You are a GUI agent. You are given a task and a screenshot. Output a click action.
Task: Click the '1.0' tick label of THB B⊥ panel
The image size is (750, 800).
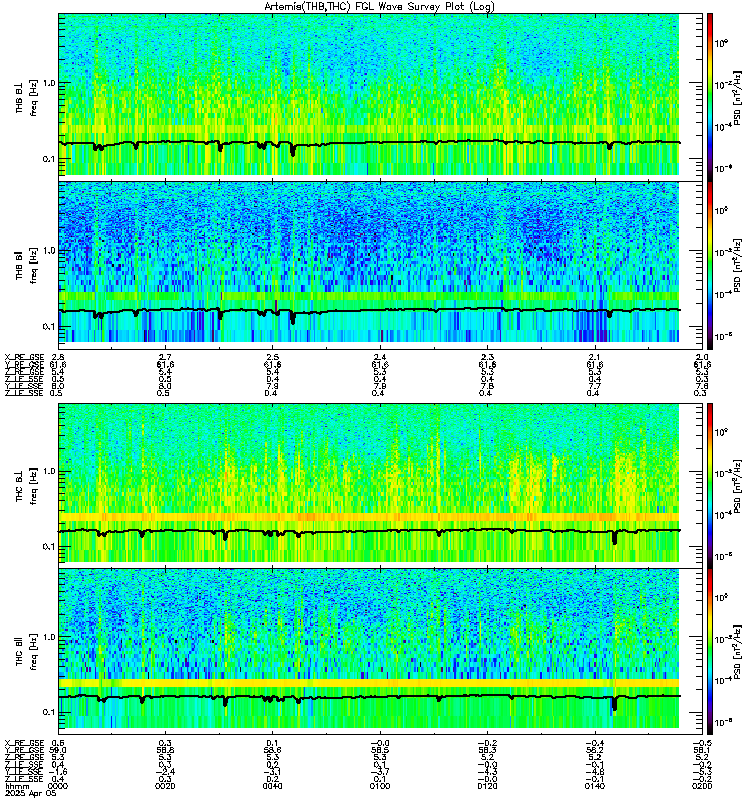coord(49,83)
